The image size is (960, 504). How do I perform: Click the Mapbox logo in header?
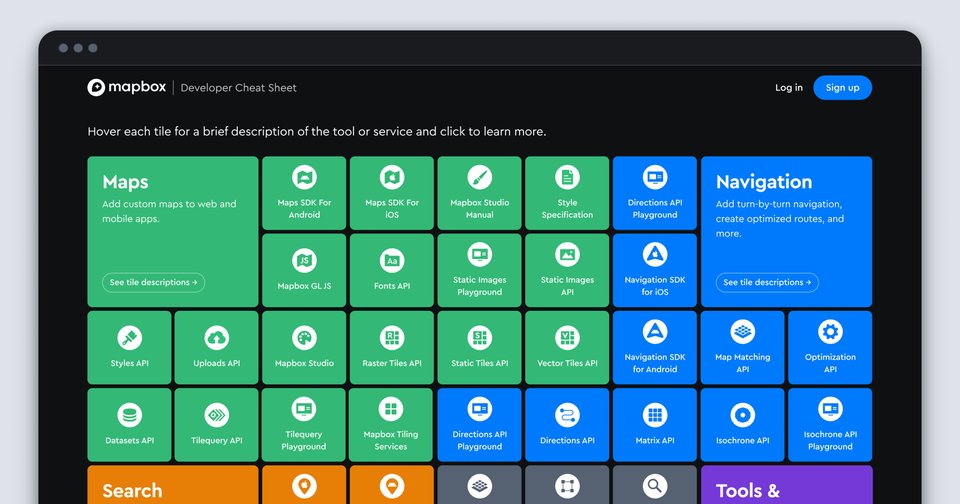tap(129, 88)
